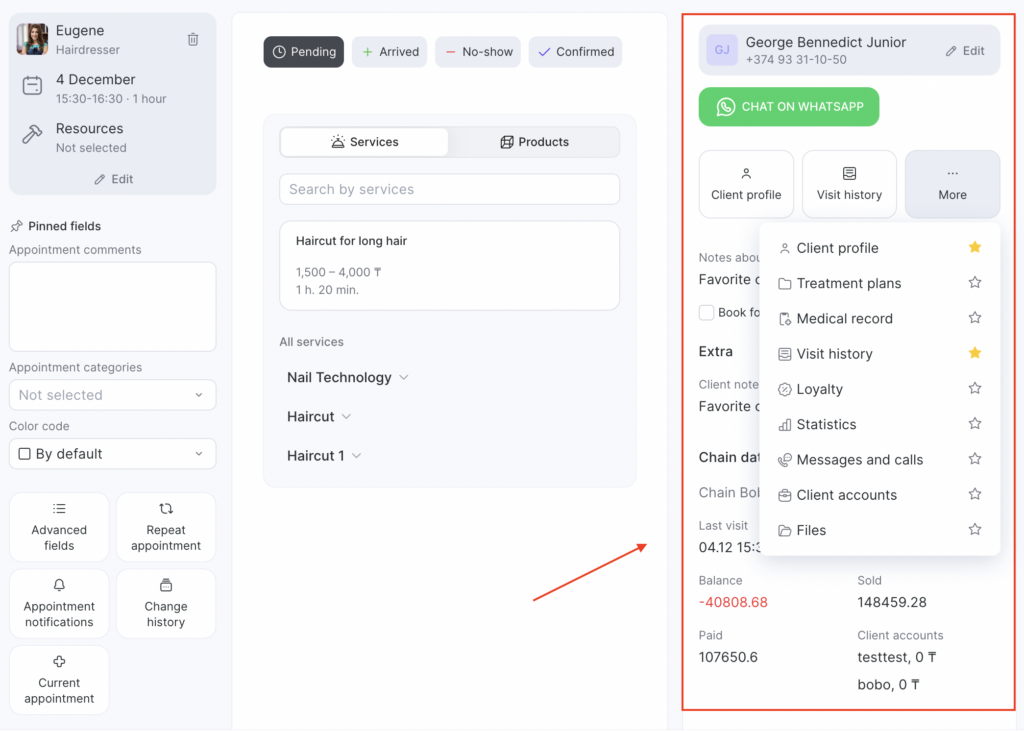Tick the Book for checkbox

coord(707,312)
